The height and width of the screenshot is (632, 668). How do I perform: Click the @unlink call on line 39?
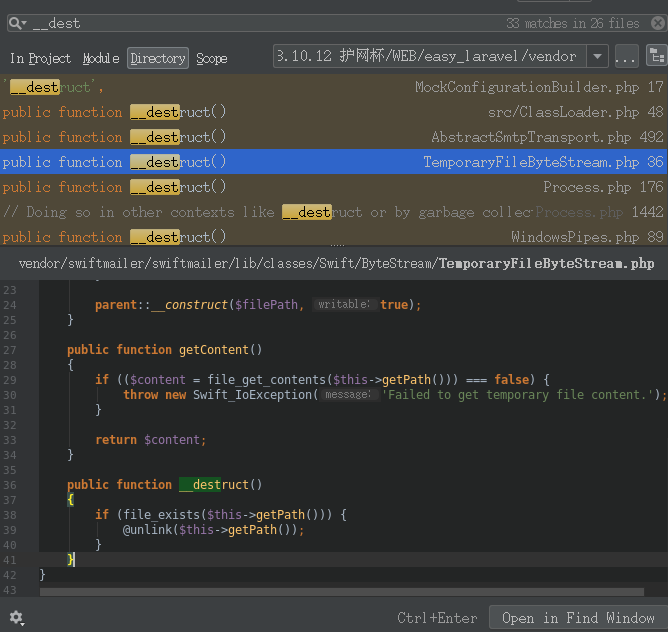pyautogui.click(x=213, y=530)
